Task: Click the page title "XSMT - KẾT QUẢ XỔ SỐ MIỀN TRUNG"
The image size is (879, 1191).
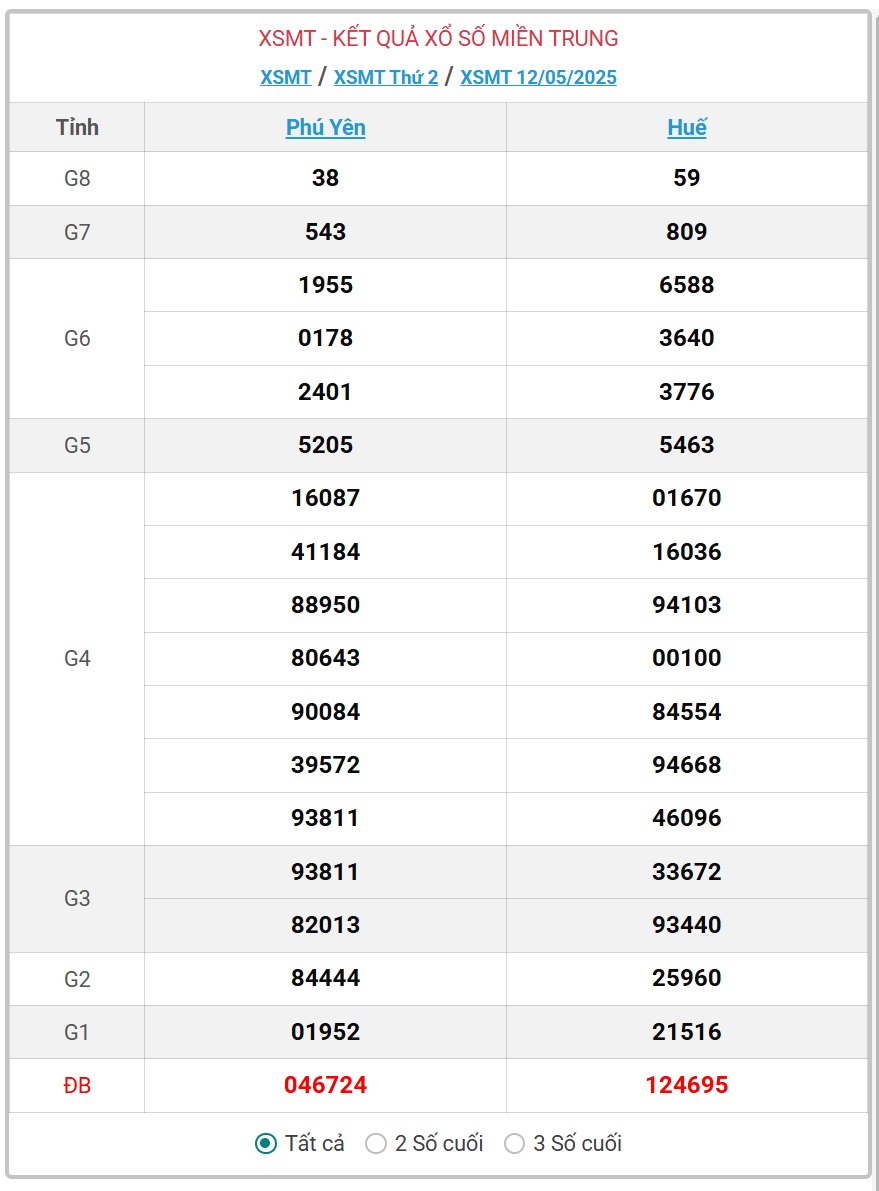Action: pos(438,38)
